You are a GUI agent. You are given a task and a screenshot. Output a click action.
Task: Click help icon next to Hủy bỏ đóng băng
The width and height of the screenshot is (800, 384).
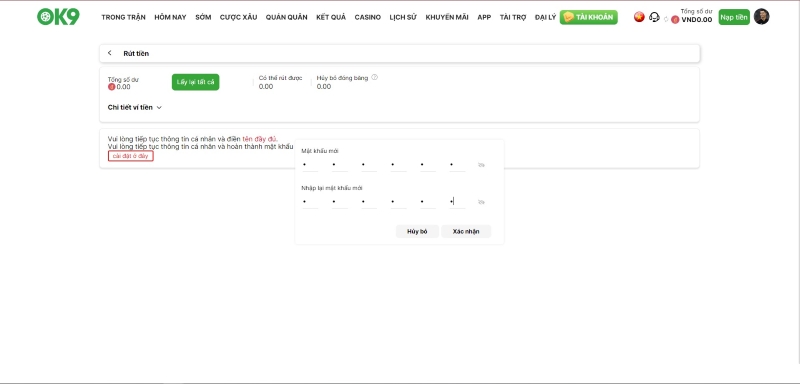(x=374, y=78)
